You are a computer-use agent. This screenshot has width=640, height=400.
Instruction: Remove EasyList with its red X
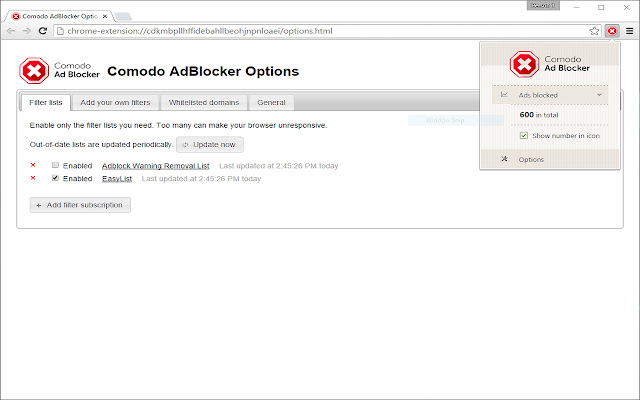click(x=33, y=178)
